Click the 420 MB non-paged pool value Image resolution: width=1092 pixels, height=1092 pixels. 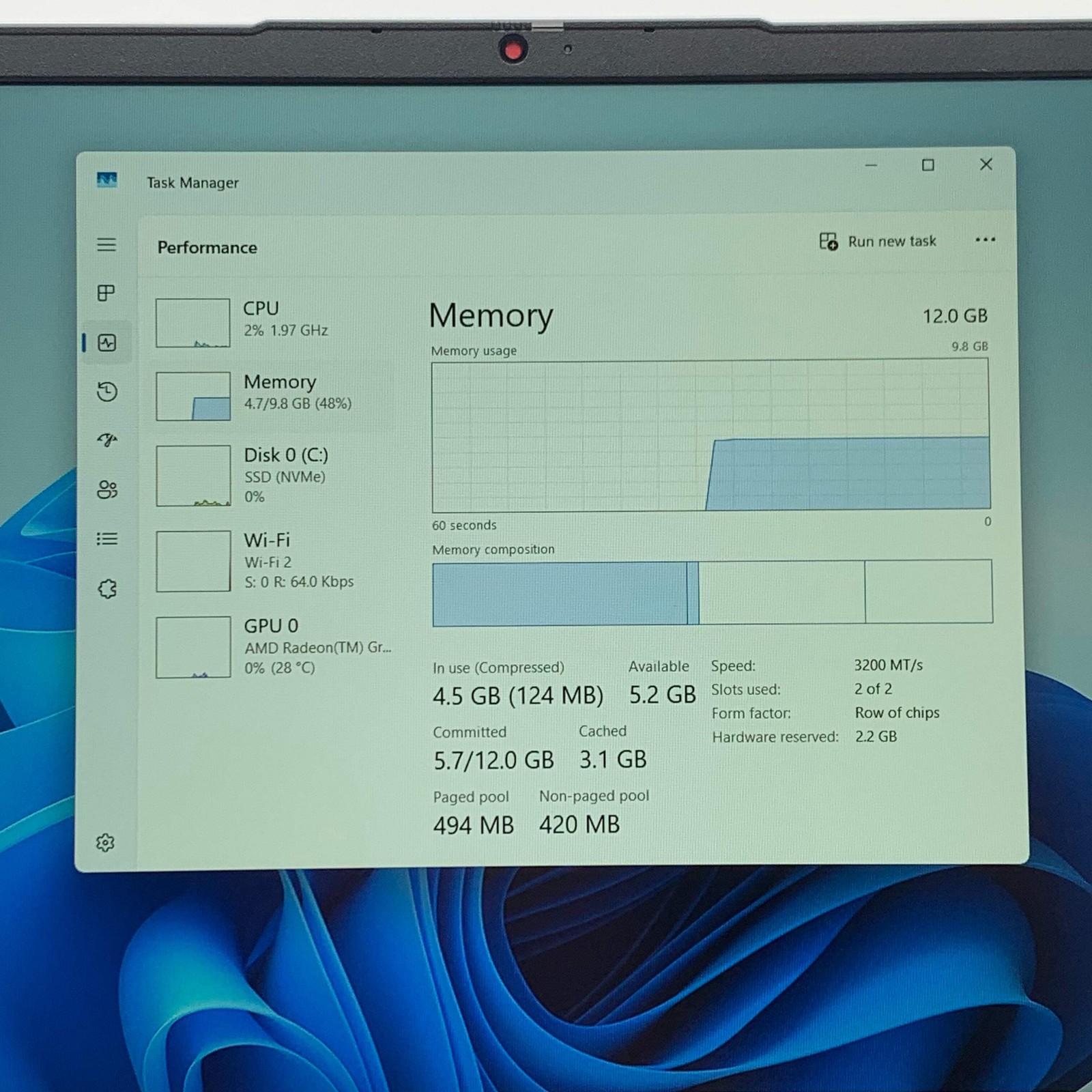pyautogui.click(x=579, y=824)
